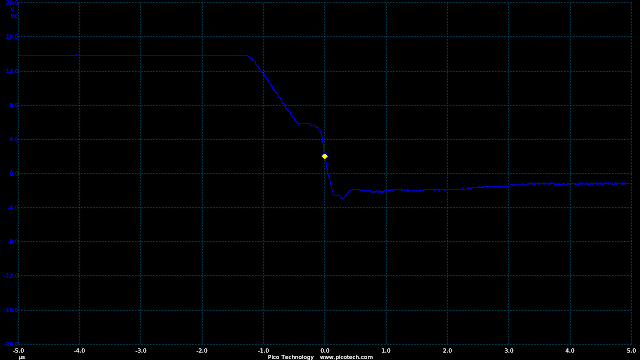Click the -12.0 voltage axis label
Screen dimensions: 640x360
pyautogui.click(x=11, y=276)
